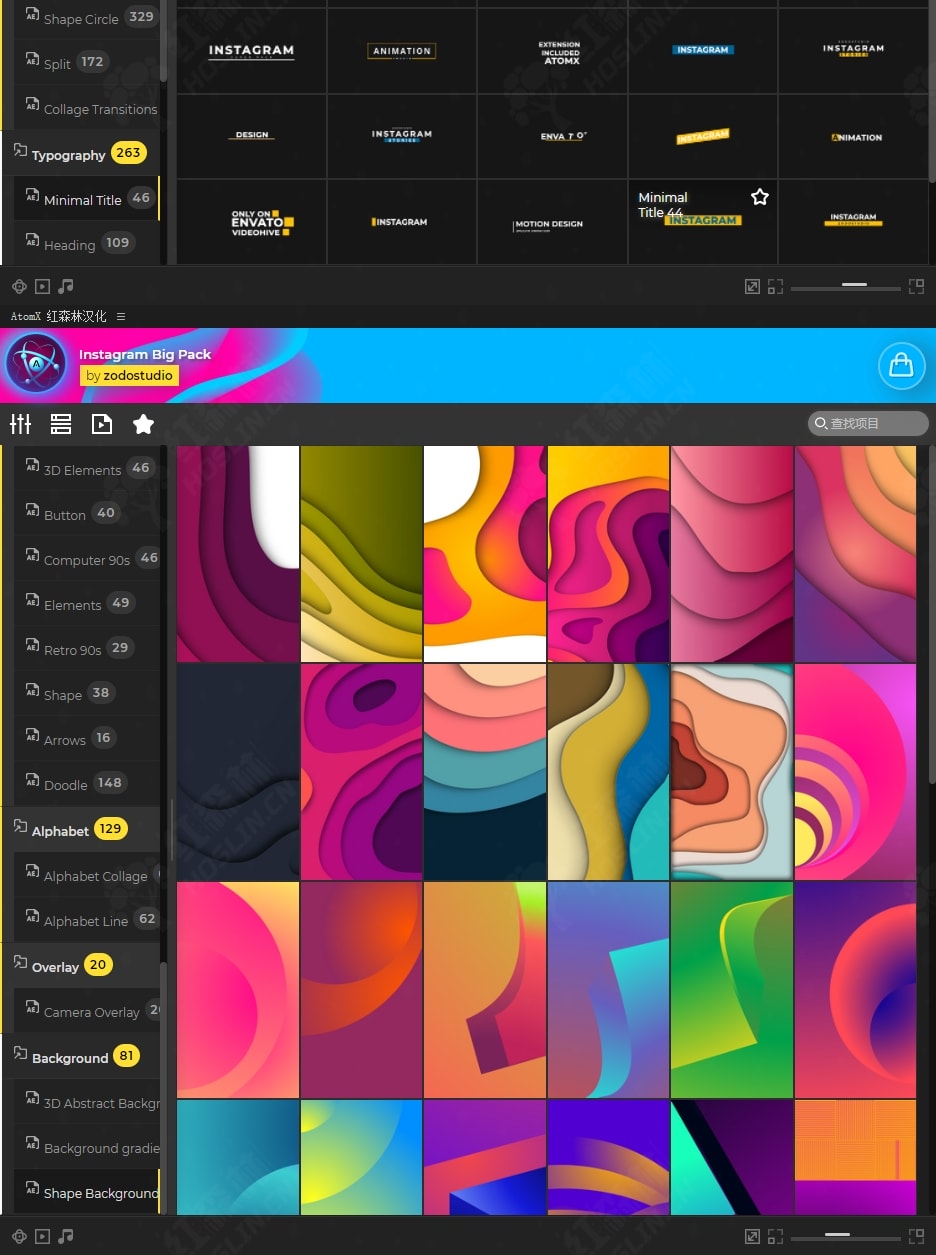
Task: Select the Shape Circle category
Action: (87, 18)
